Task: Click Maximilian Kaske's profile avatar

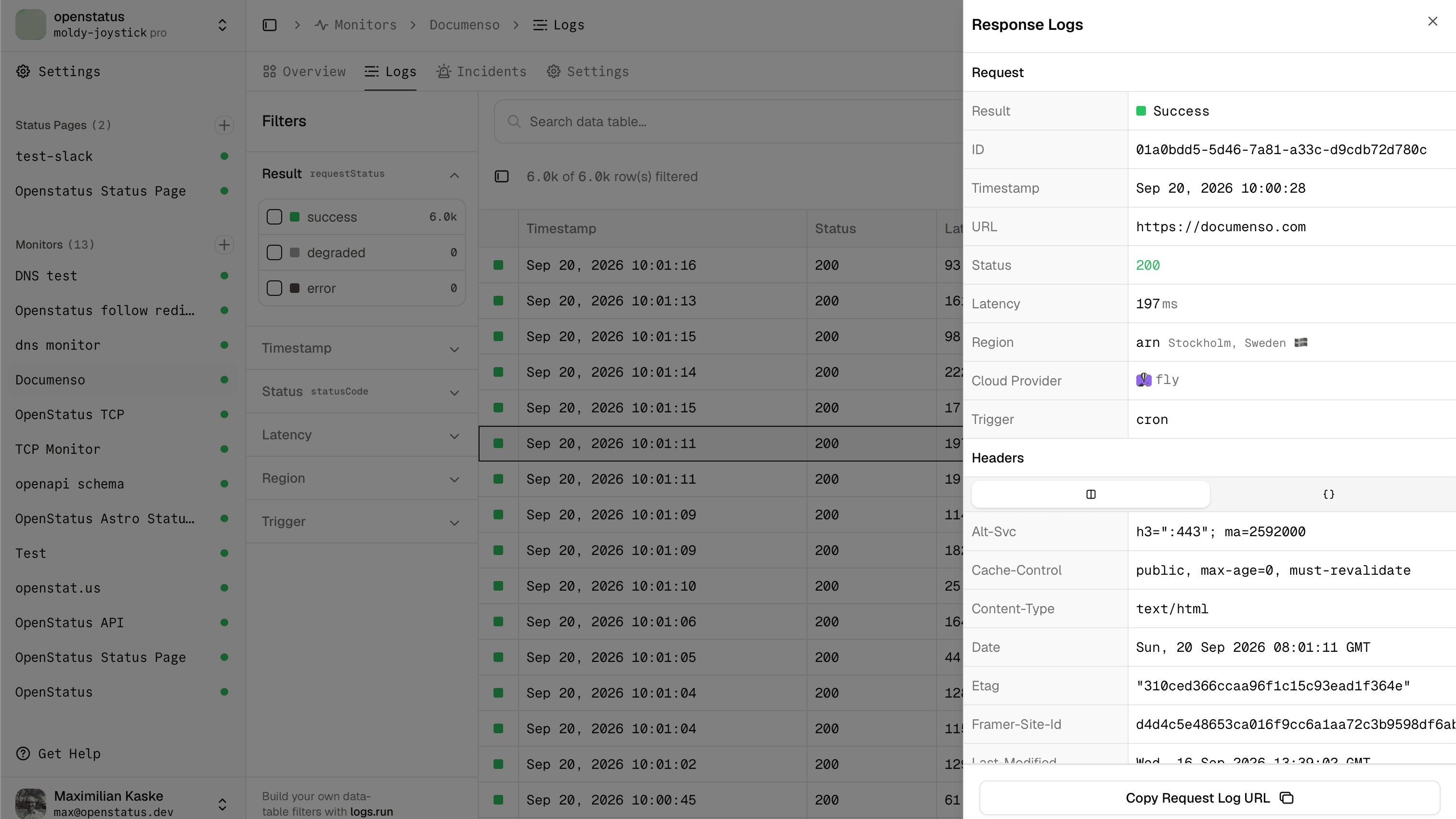Action: click(30, 803)
